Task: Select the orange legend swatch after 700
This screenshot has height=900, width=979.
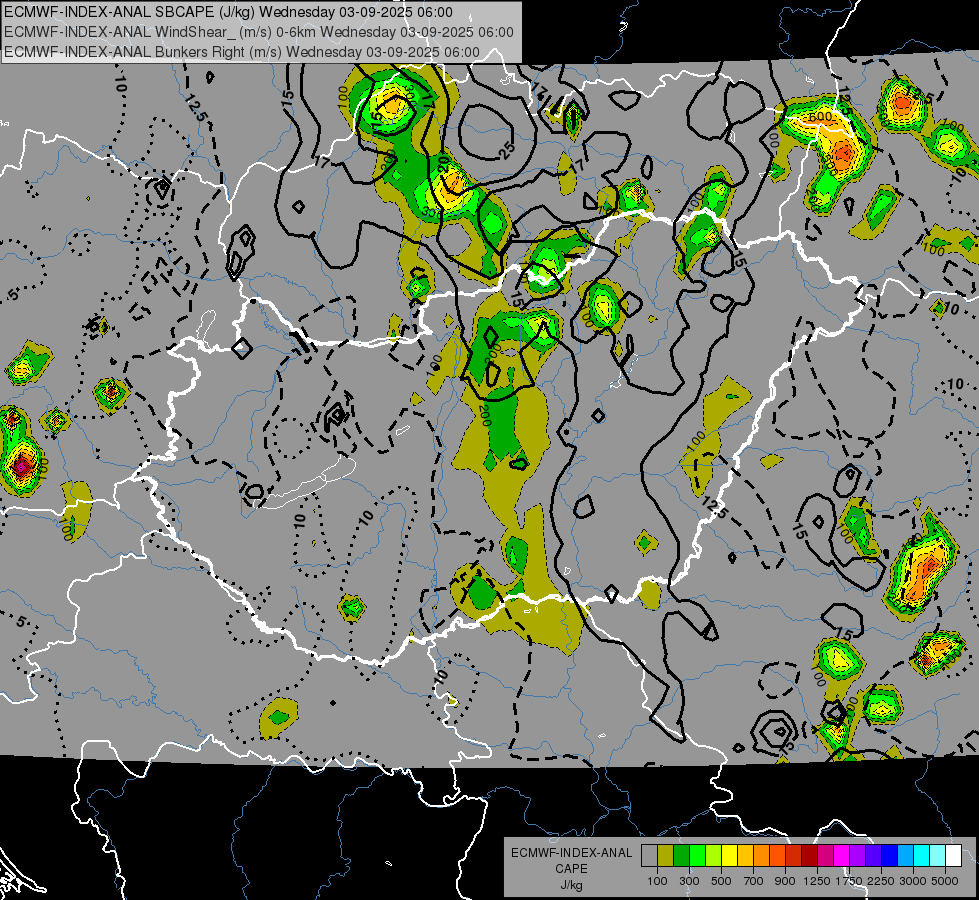Action: coord(761,855)
